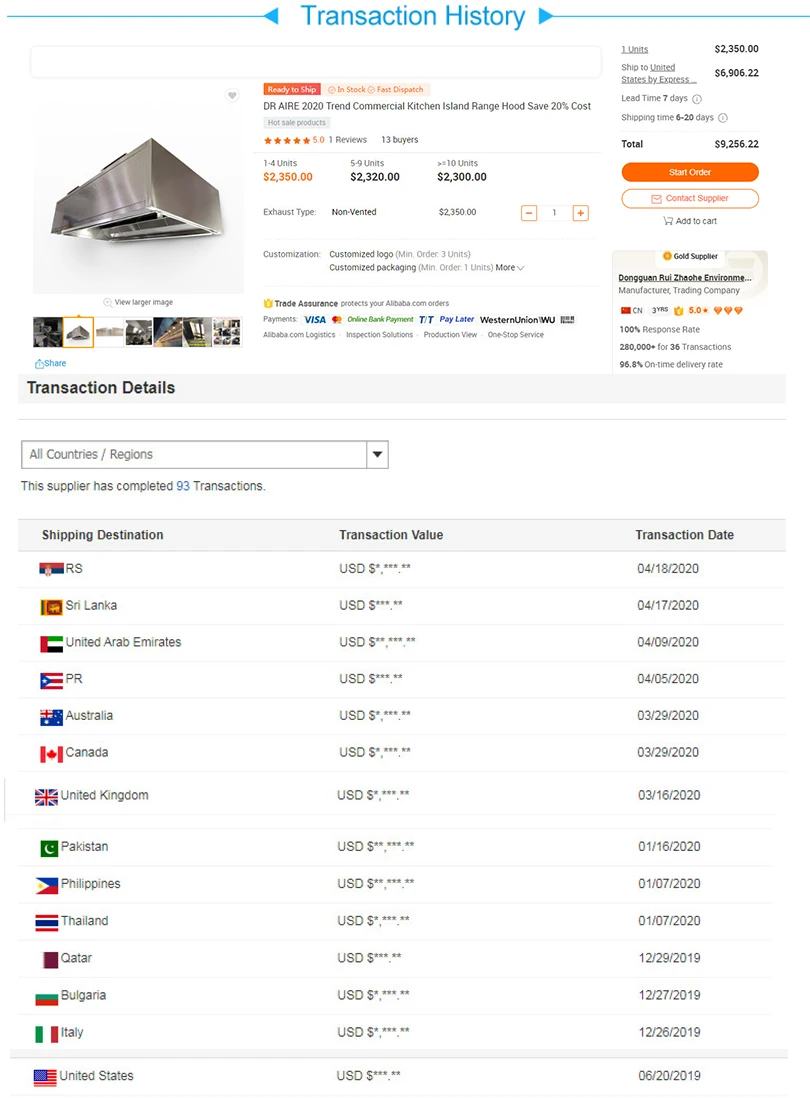The height and width of the screenshot is (1098, 810).
Task: Open the Production View link
Action: point(450,335)
